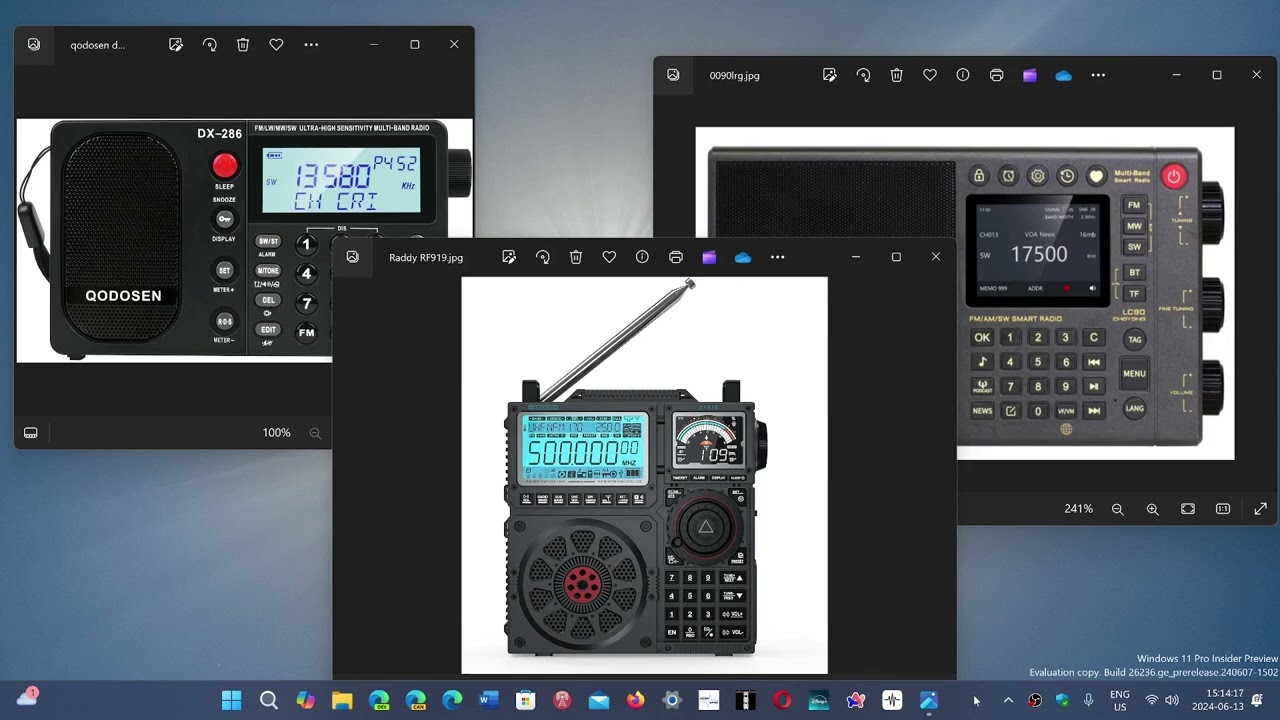Viewport: 1280px width, 720px height.
Task: Minimize the qodosen window
Action: pyautogui.click(x=374, y=45)
